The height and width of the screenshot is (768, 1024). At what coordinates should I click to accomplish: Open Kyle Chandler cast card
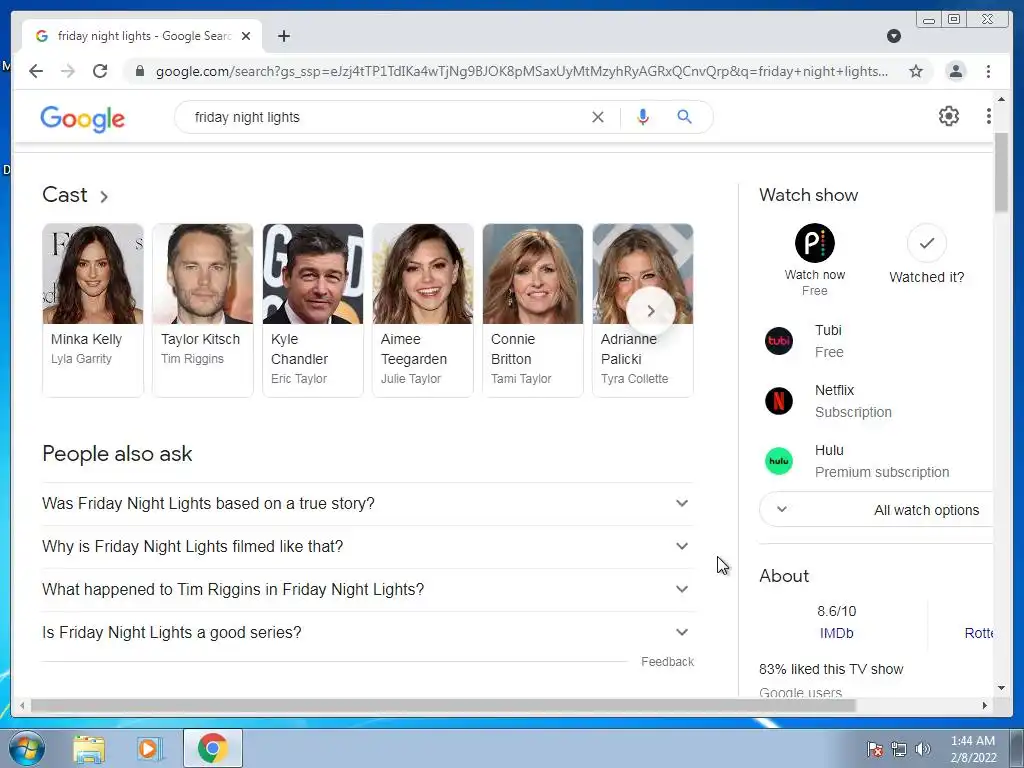313,310
